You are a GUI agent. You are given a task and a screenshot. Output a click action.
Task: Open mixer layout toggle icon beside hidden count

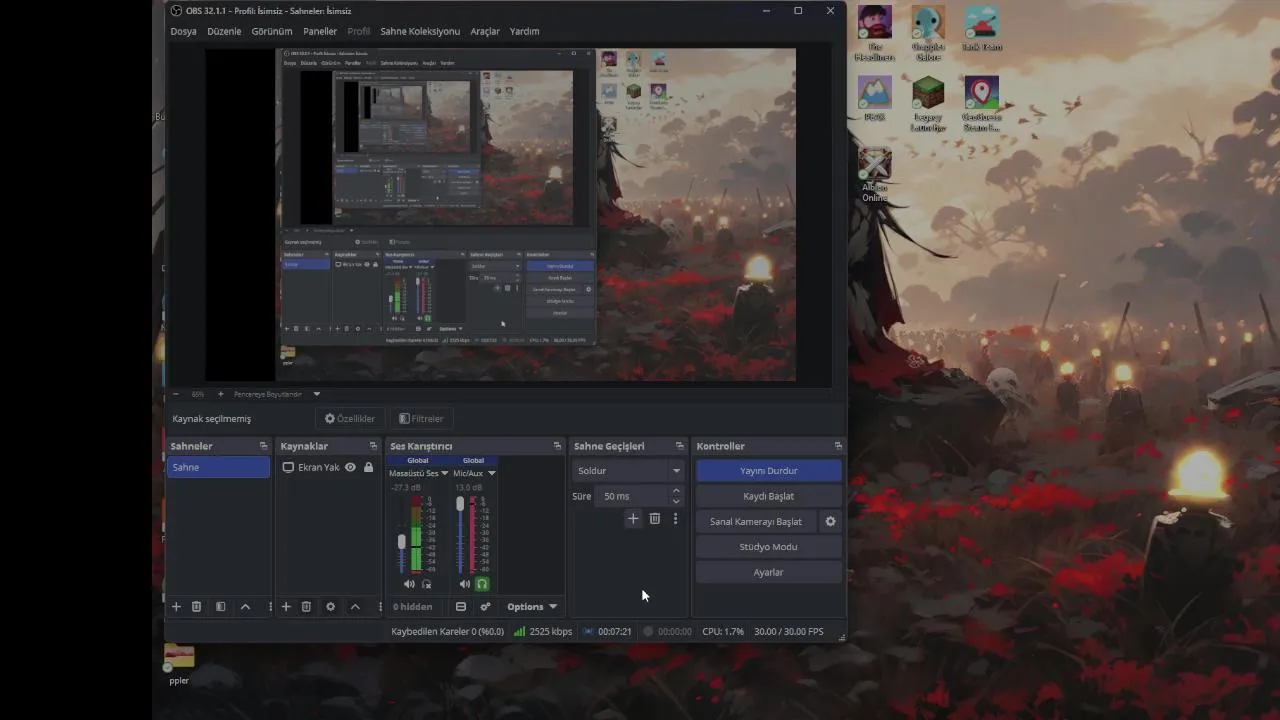tap(461, 607)
